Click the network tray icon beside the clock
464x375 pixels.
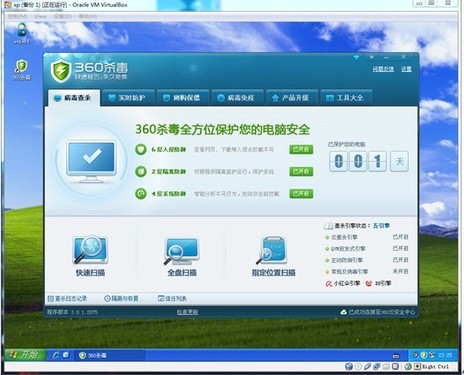pos(432,355)
